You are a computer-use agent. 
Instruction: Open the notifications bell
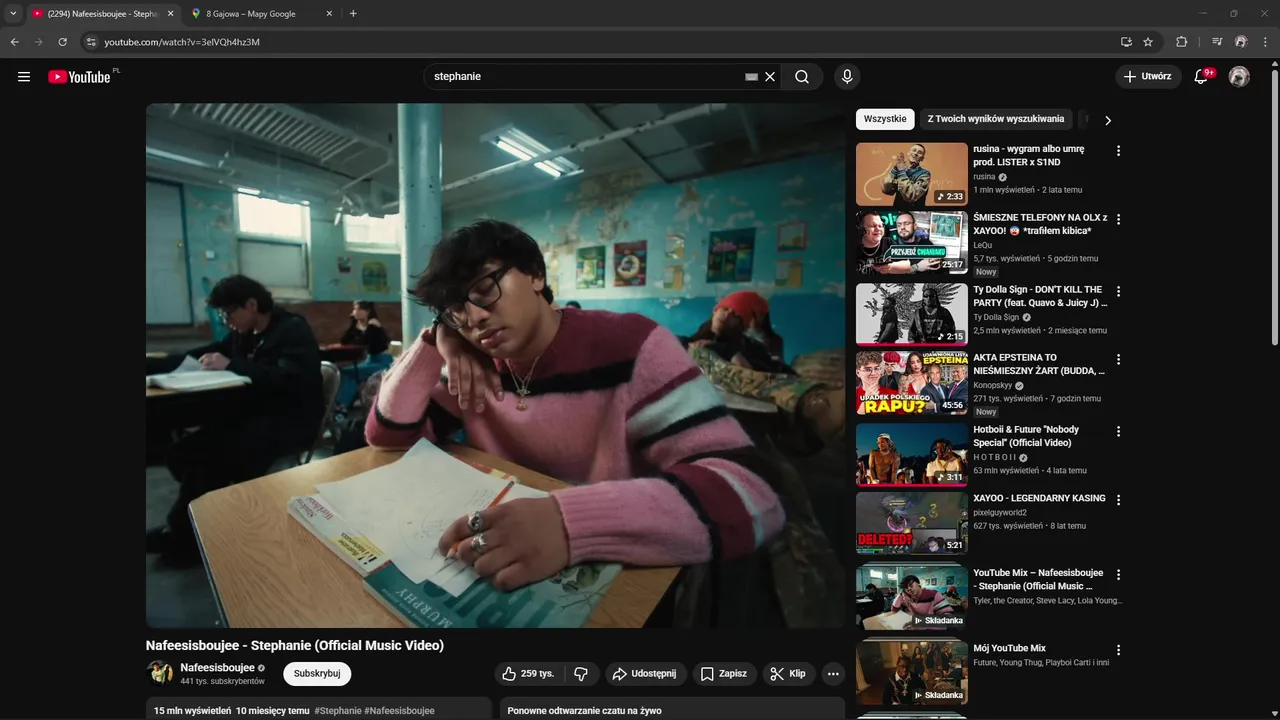(x=1201, y=77)
